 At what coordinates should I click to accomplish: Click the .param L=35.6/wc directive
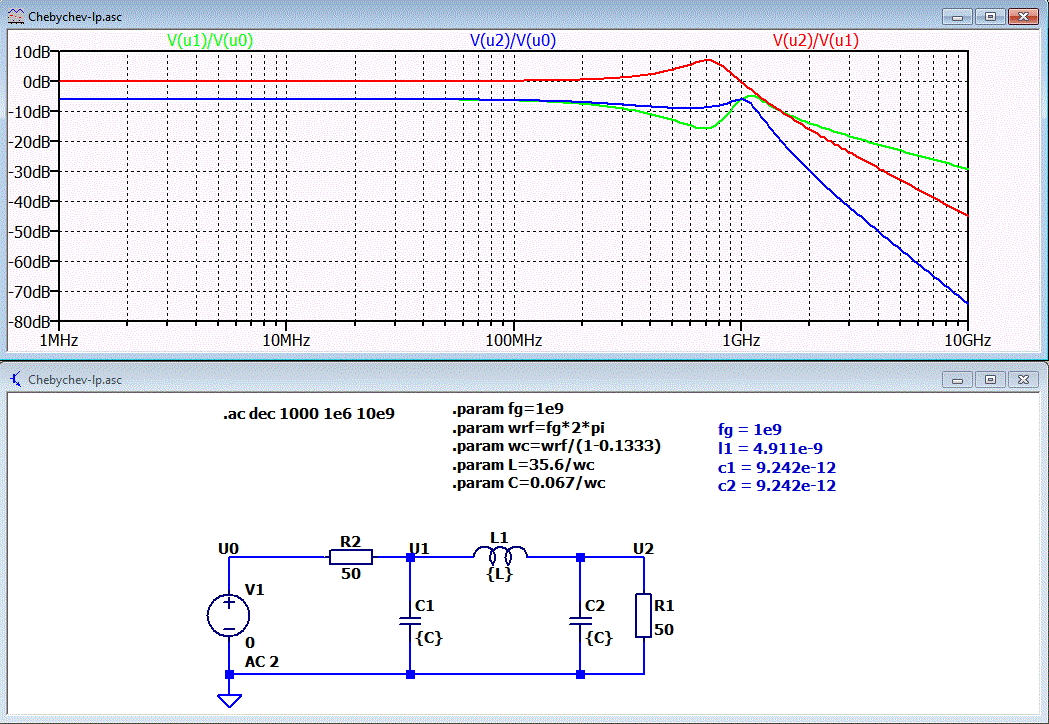tap(523, 465)
